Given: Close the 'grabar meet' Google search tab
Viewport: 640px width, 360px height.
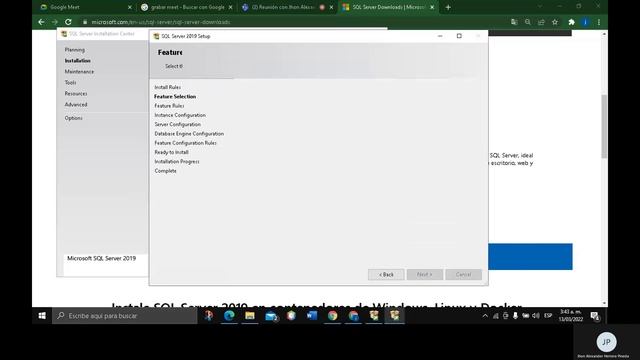Looking at the screenshot, I should 231,7.
